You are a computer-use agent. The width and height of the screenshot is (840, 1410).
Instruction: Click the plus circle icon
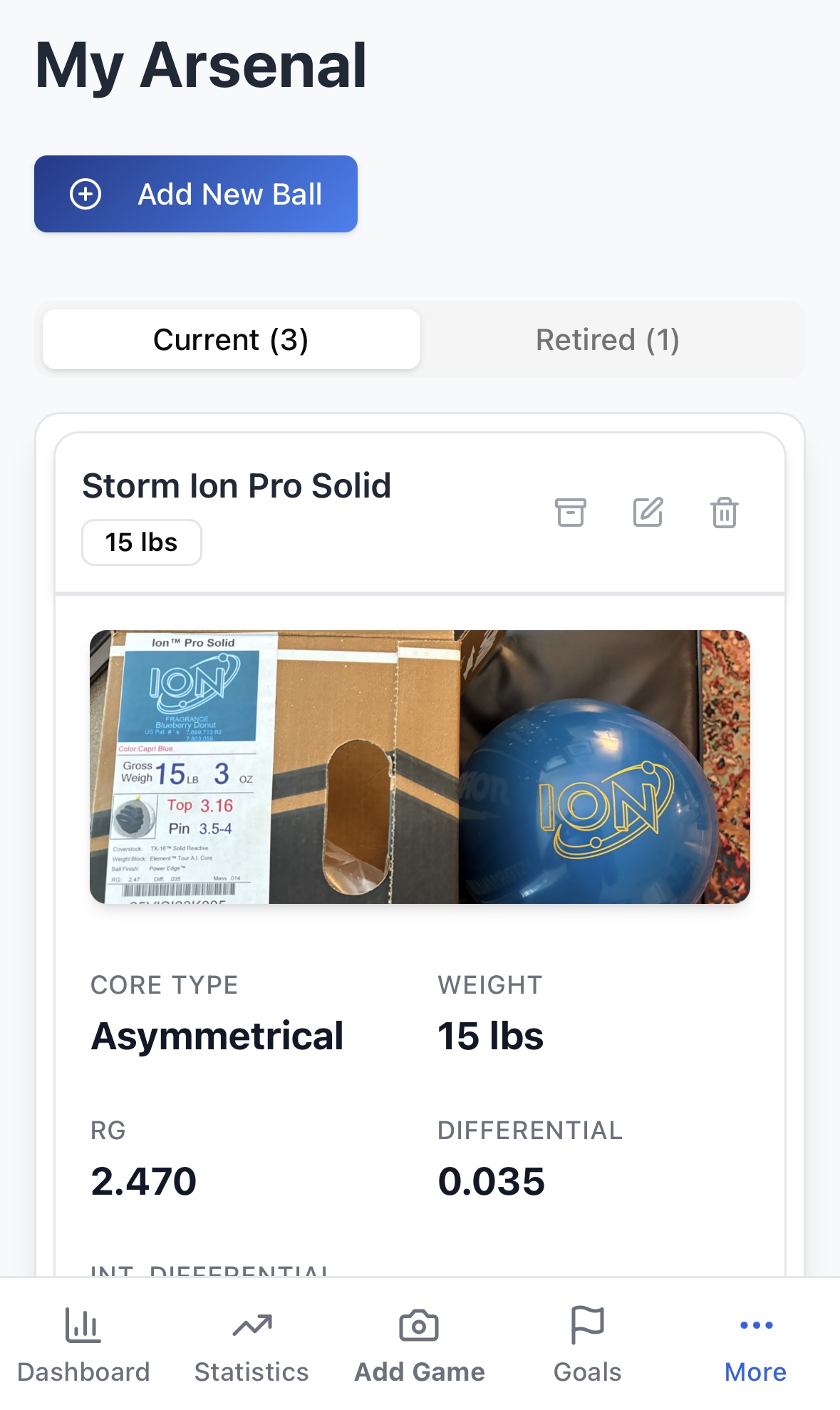(x=85, y=194)
